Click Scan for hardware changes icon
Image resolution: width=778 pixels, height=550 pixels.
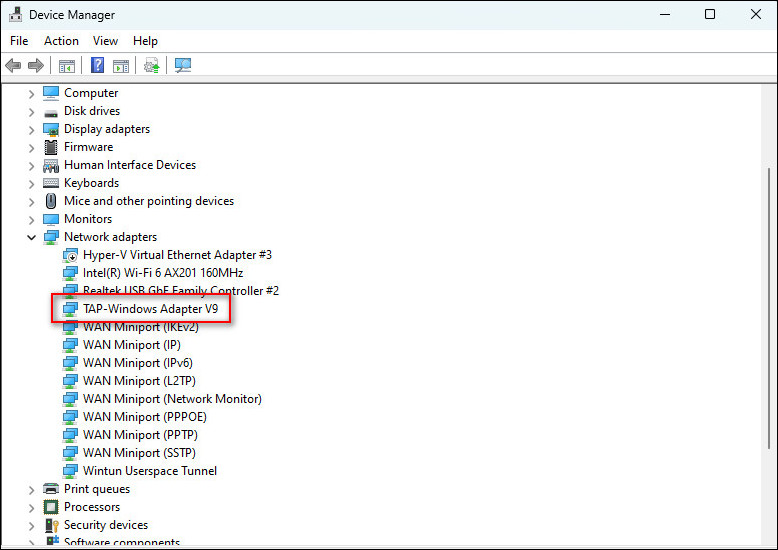[183, 66]
